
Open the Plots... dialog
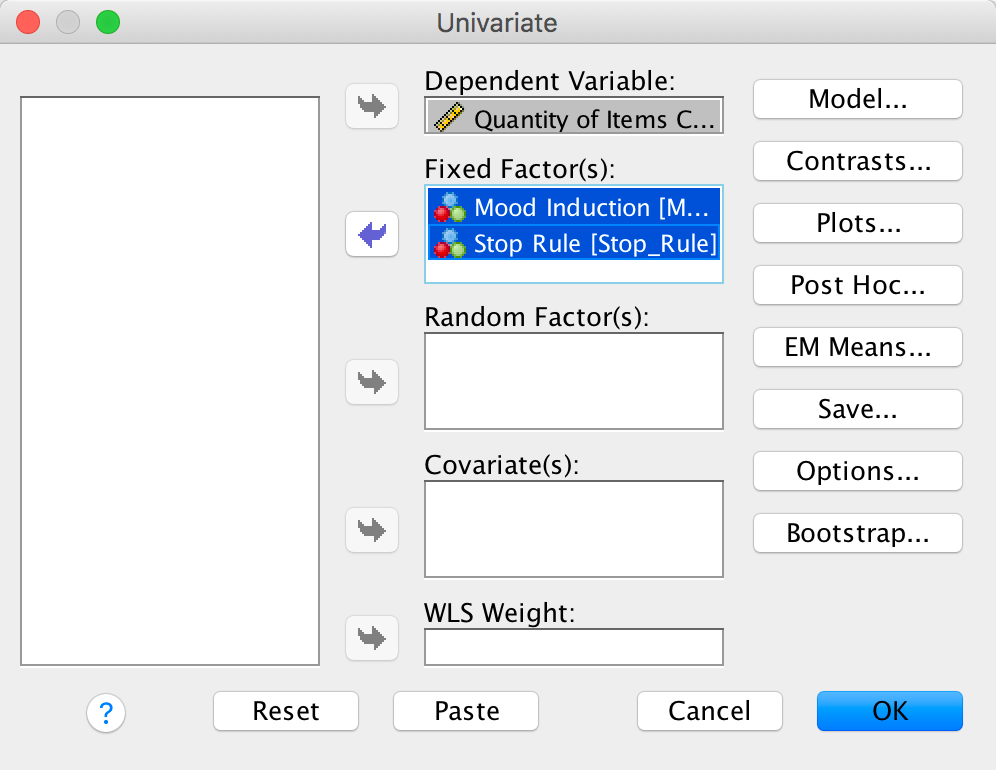pyautogui.click(x=857, y=223)
